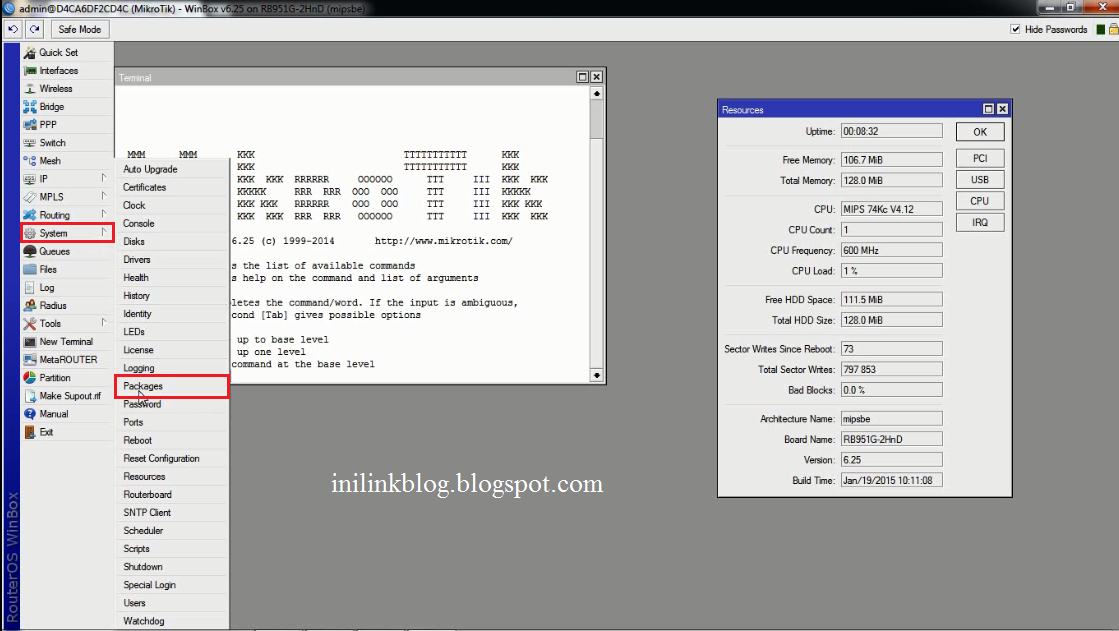Click the Free Memory value field
This screenshot has width=1119, height=631.
point(891,160)
